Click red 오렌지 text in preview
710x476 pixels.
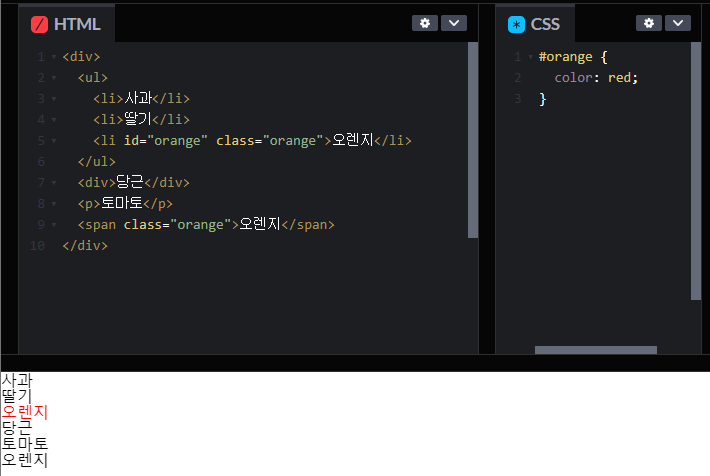click(24, 412)
